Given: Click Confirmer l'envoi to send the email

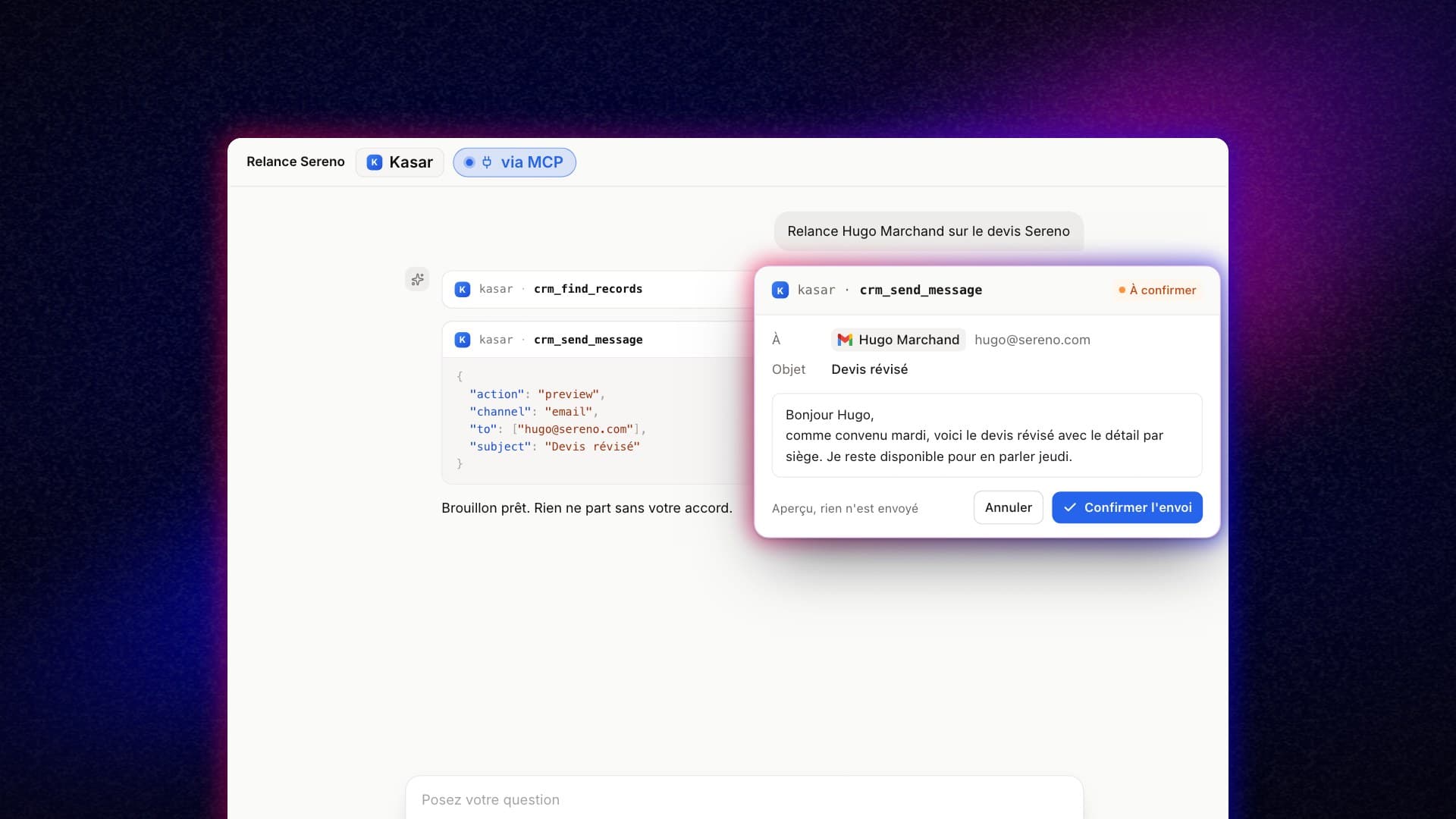Looking at the screenshot, I should 1127,507.
